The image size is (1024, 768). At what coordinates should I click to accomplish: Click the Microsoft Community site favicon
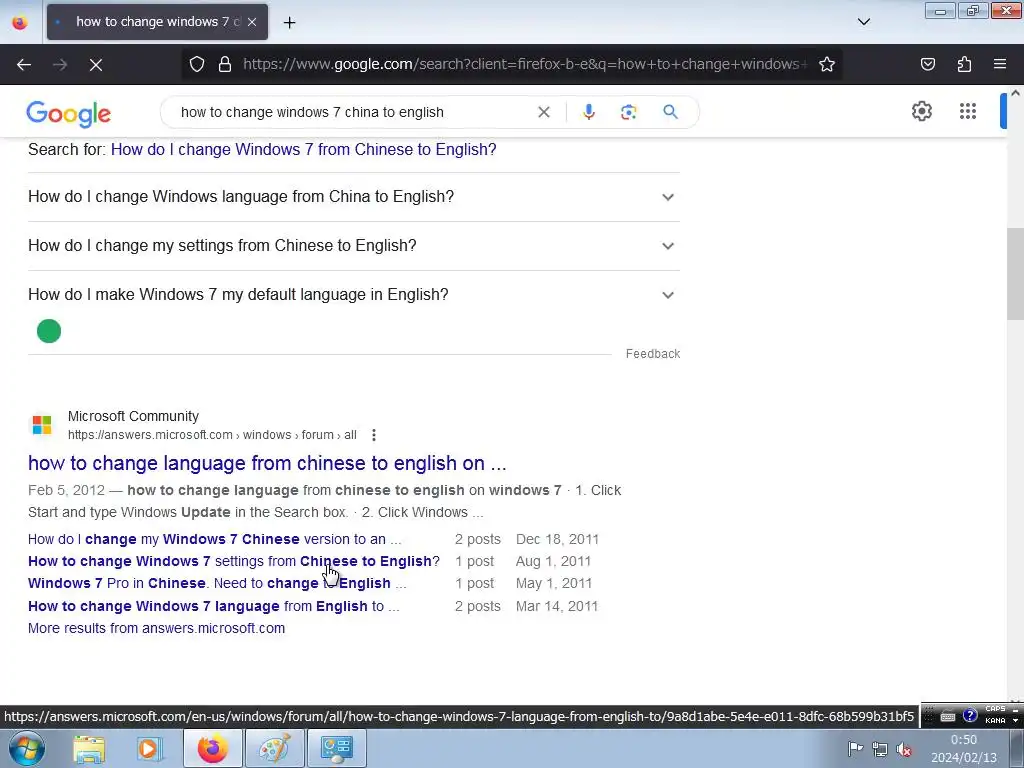coord(42,425)
